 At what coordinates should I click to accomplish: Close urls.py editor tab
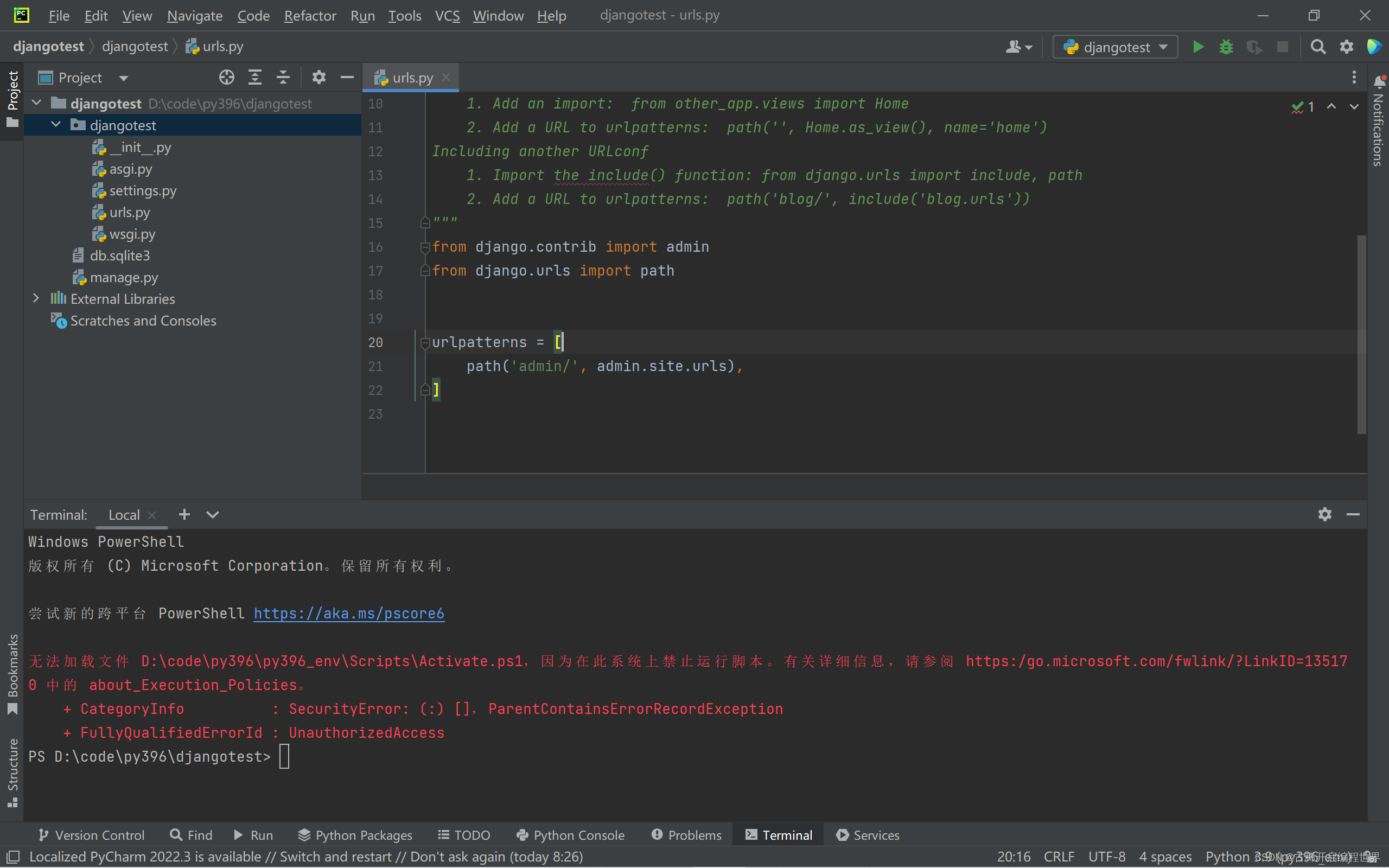click(446, 78)
